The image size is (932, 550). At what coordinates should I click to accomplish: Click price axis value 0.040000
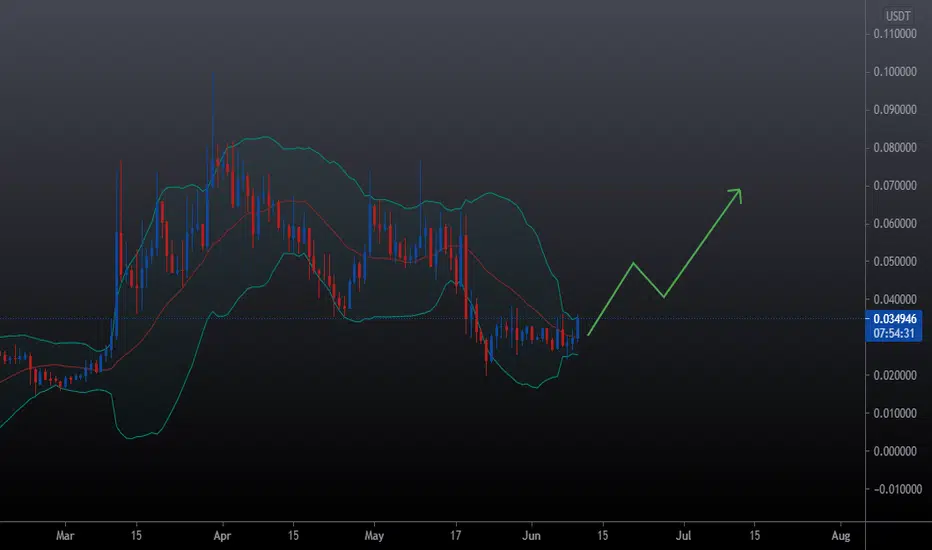(x=895, y=299)
